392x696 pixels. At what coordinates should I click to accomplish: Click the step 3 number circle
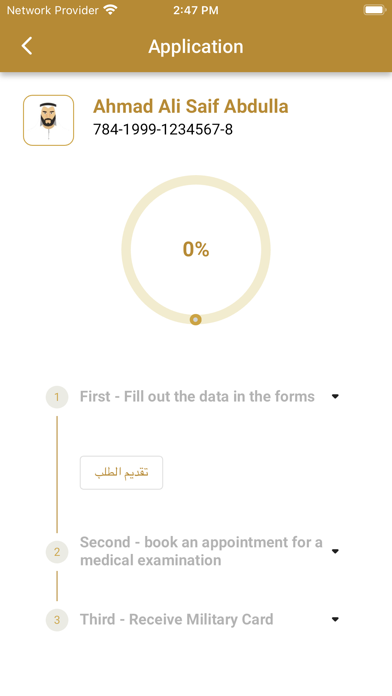pyautogui.click(x=57, y=620)
